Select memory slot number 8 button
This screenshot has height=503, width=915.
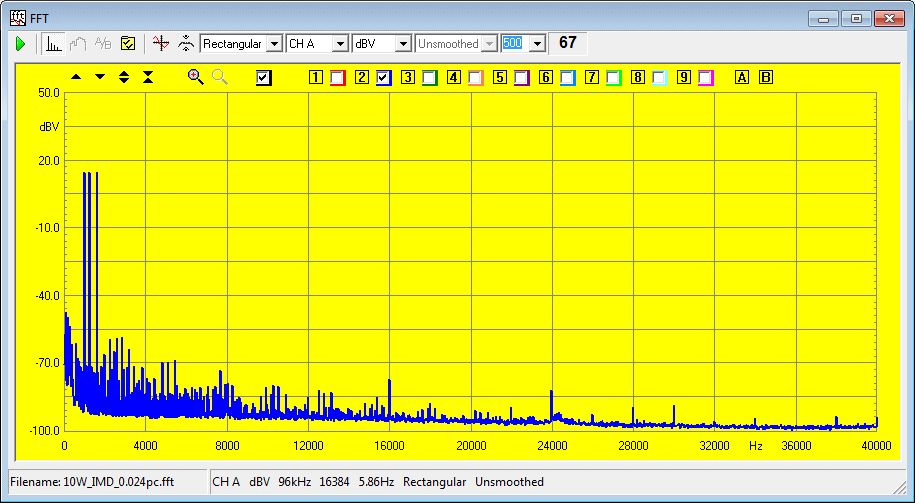point(638,77)
